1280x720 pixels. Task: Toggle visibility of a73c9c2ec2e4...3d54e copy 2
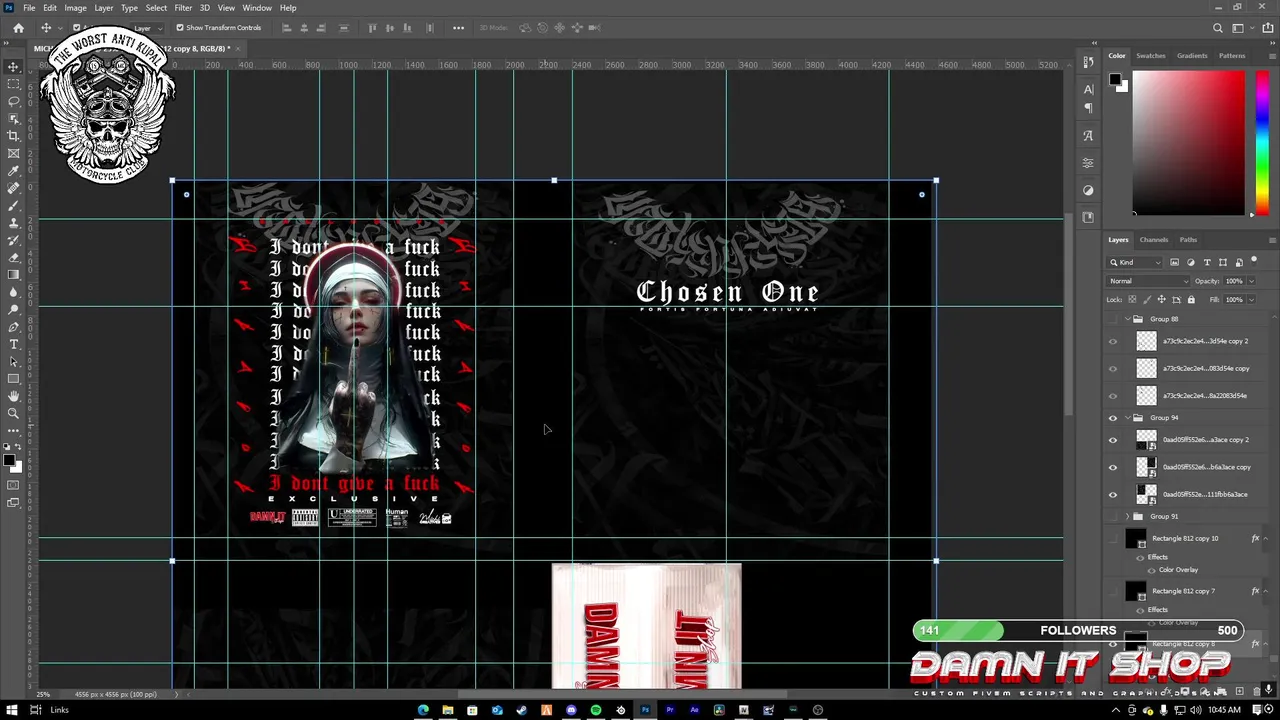1113,341
